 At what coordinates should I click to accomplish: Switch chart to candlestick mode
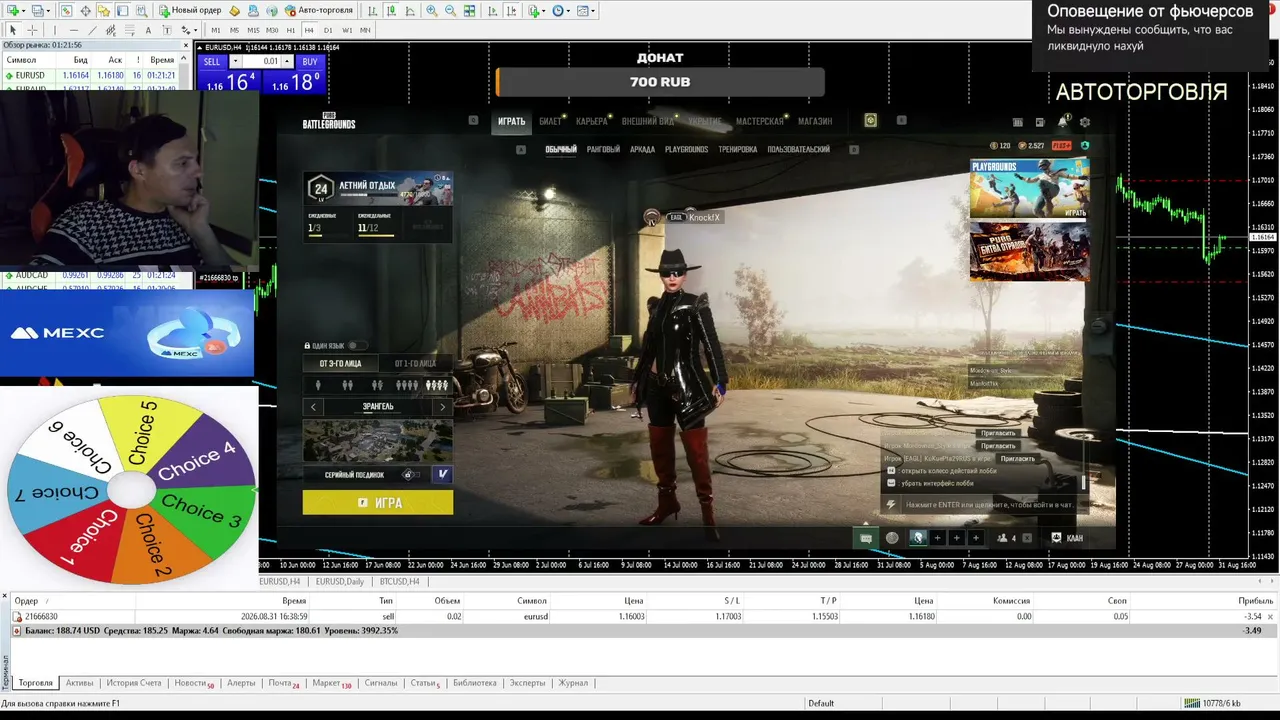coord(391,11)
